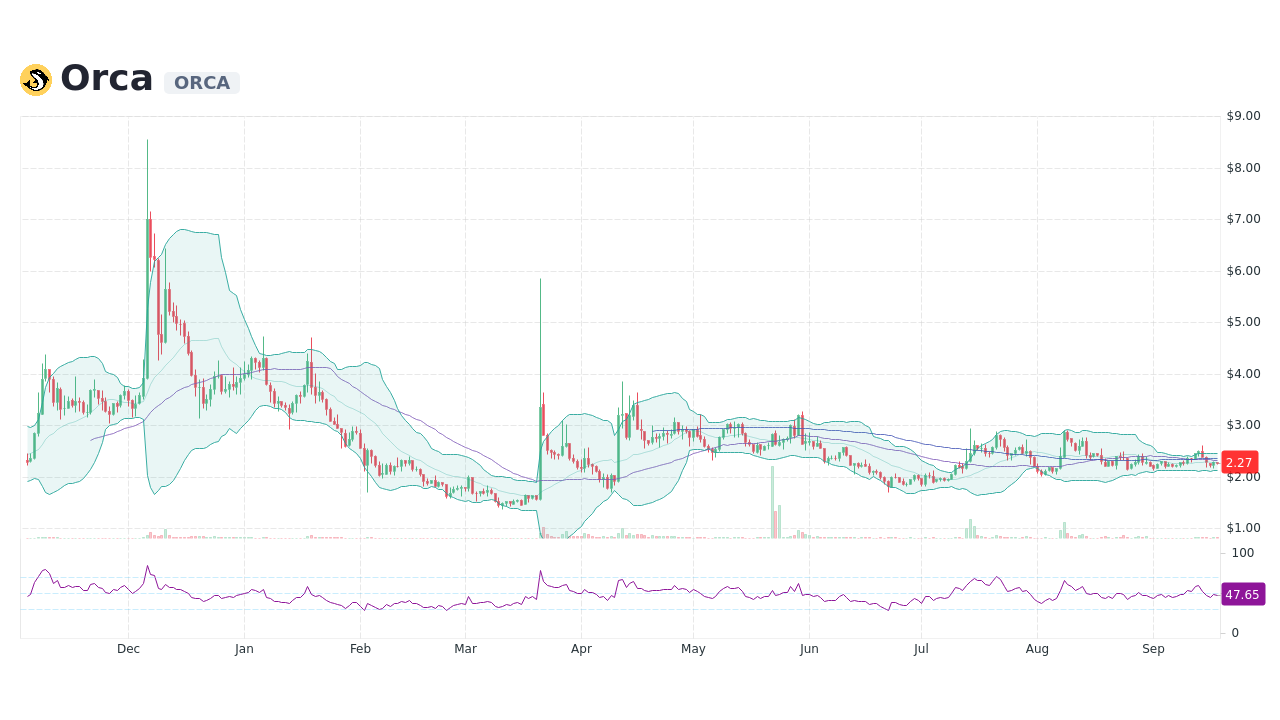Image resolution: width=1280 pixels, height=720 pixels.
Task: Click the red current price label 2.27
Action: tap(1239, 462)
